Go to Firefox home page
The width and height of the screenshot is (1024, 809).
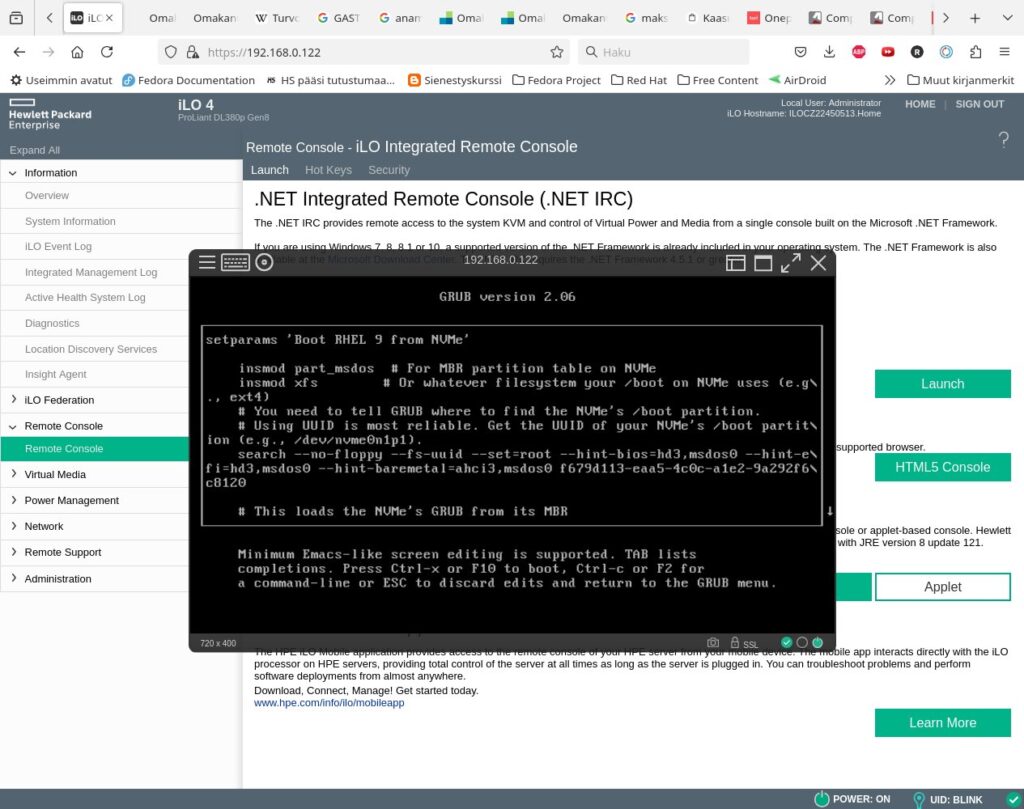point(77,52)
